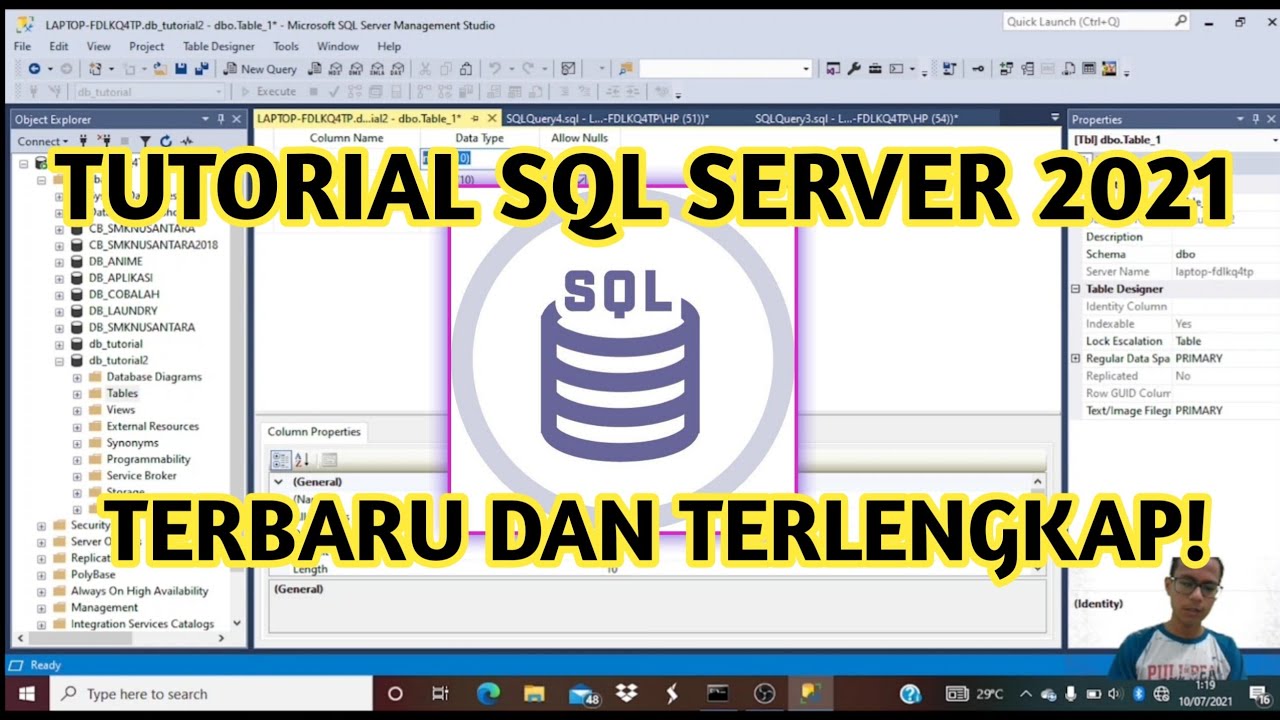Viewport: 1280px width, 720px height.
Task: Click the Alphabetical sort icon in Column Properties
Action: pyautogui.click(x=302, y=460)
